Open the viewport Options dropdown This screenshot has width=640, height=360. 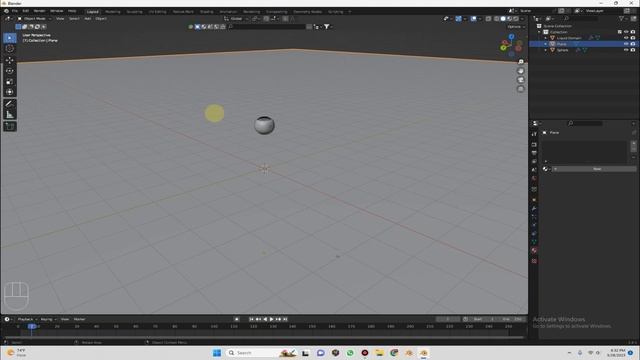tap(516, 27)
